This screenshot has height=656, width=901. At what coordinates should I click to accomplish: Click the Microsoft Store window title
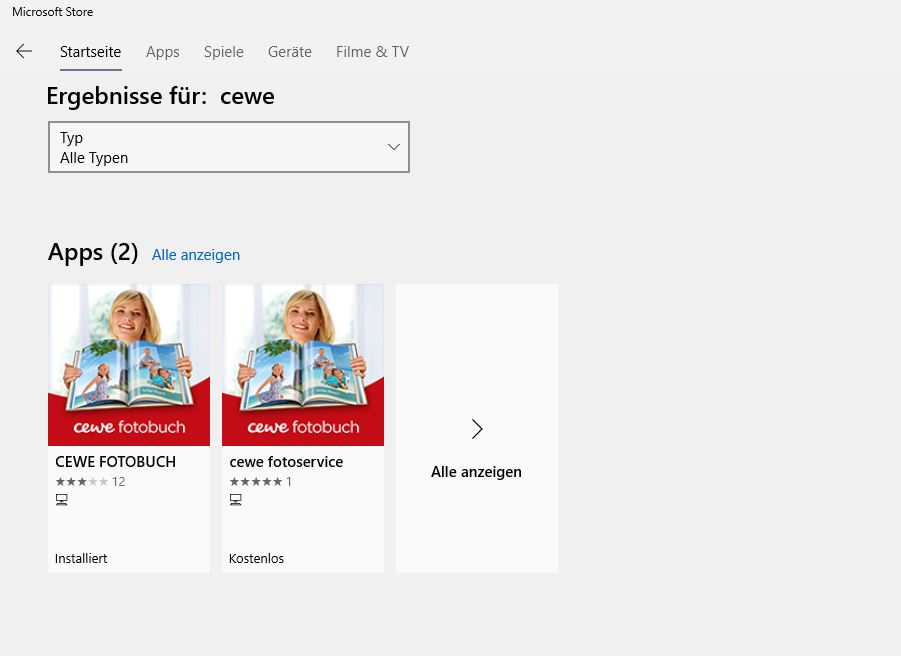pos(52,12)
